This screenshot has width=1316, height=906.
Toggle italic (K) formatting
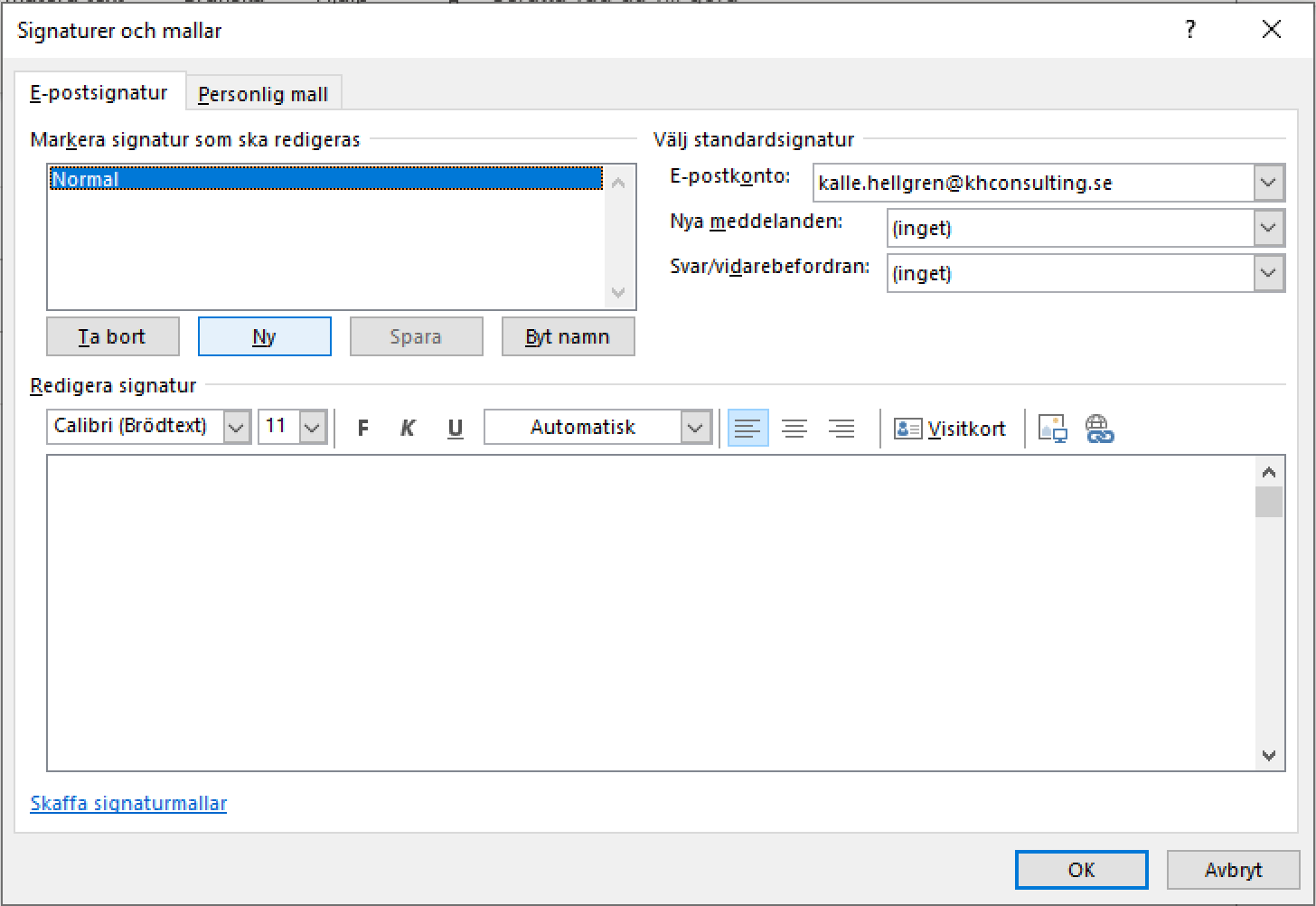pos(408,428)
